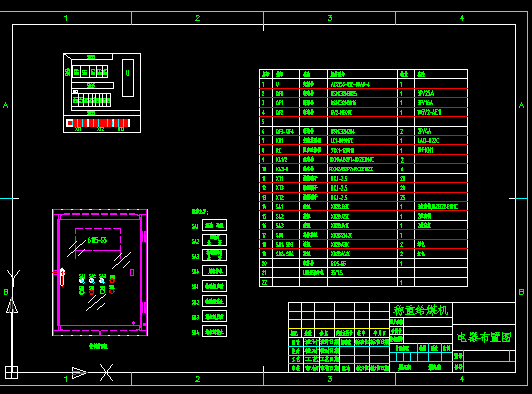Select zone letter B on right border
Viewport: 532px width, 394px height.
[521, 292]
